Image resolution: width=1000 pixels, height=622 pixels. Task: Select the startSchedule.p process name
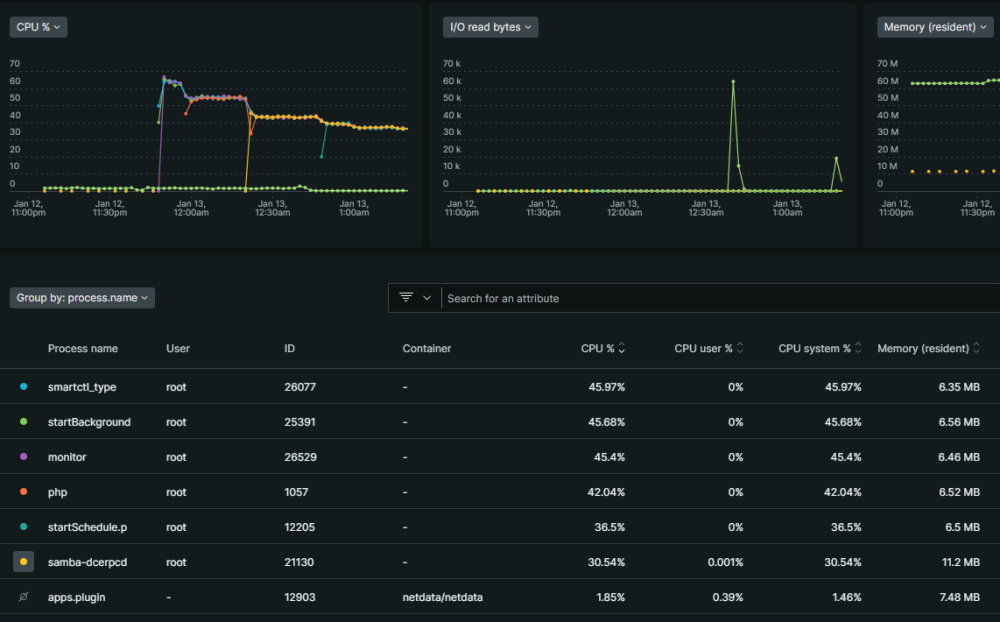click(87, 527)
